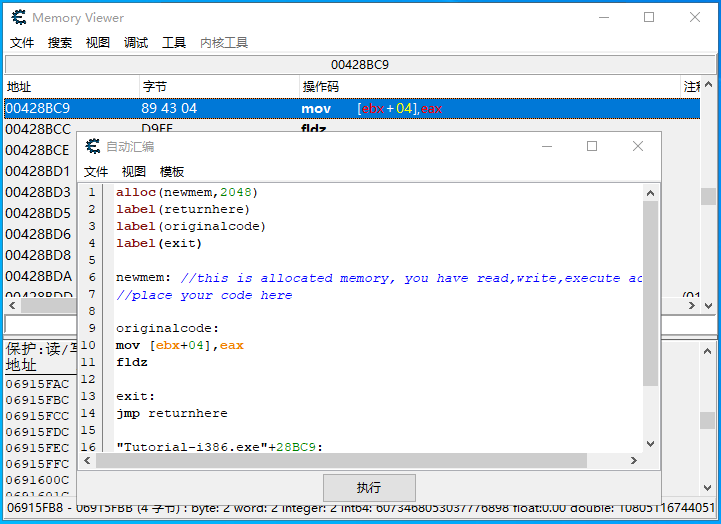Select disassembler row 00428BD8
721x524 pixels.
(38, 255)
